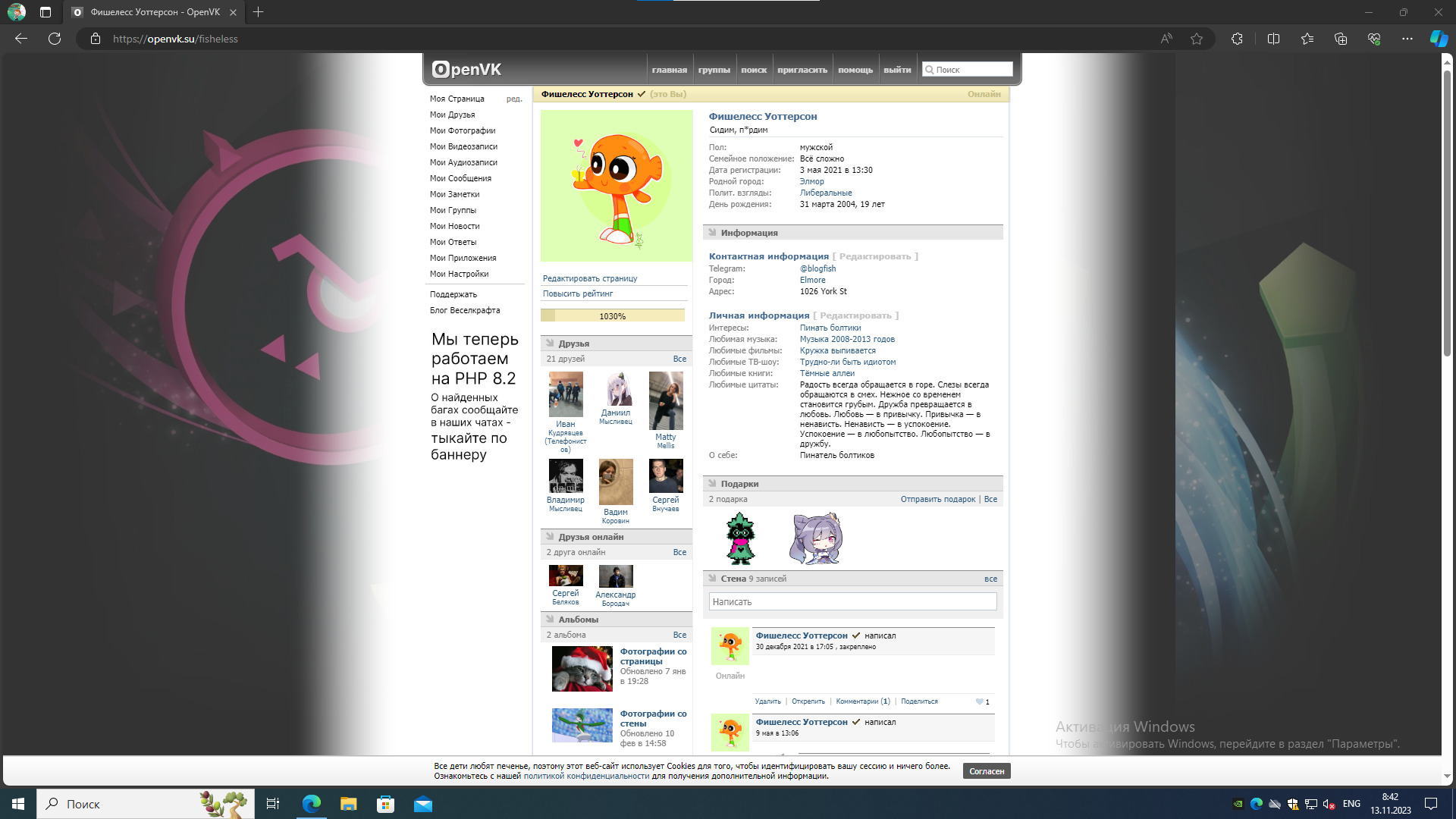
Task: Click the Отправить подарок link
Action: click(937, 499)
